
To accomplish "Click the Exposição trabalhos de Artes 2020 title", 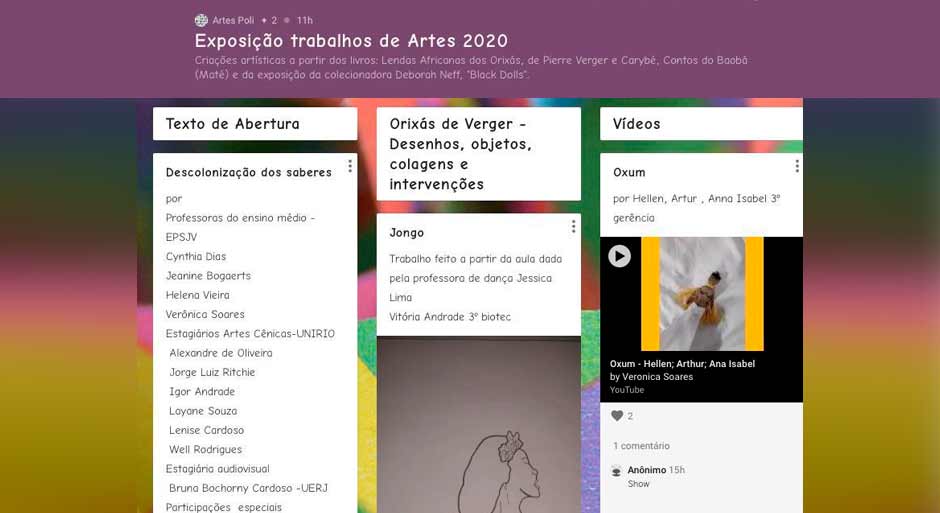I will pyautogui.click(x=351, y=41).
